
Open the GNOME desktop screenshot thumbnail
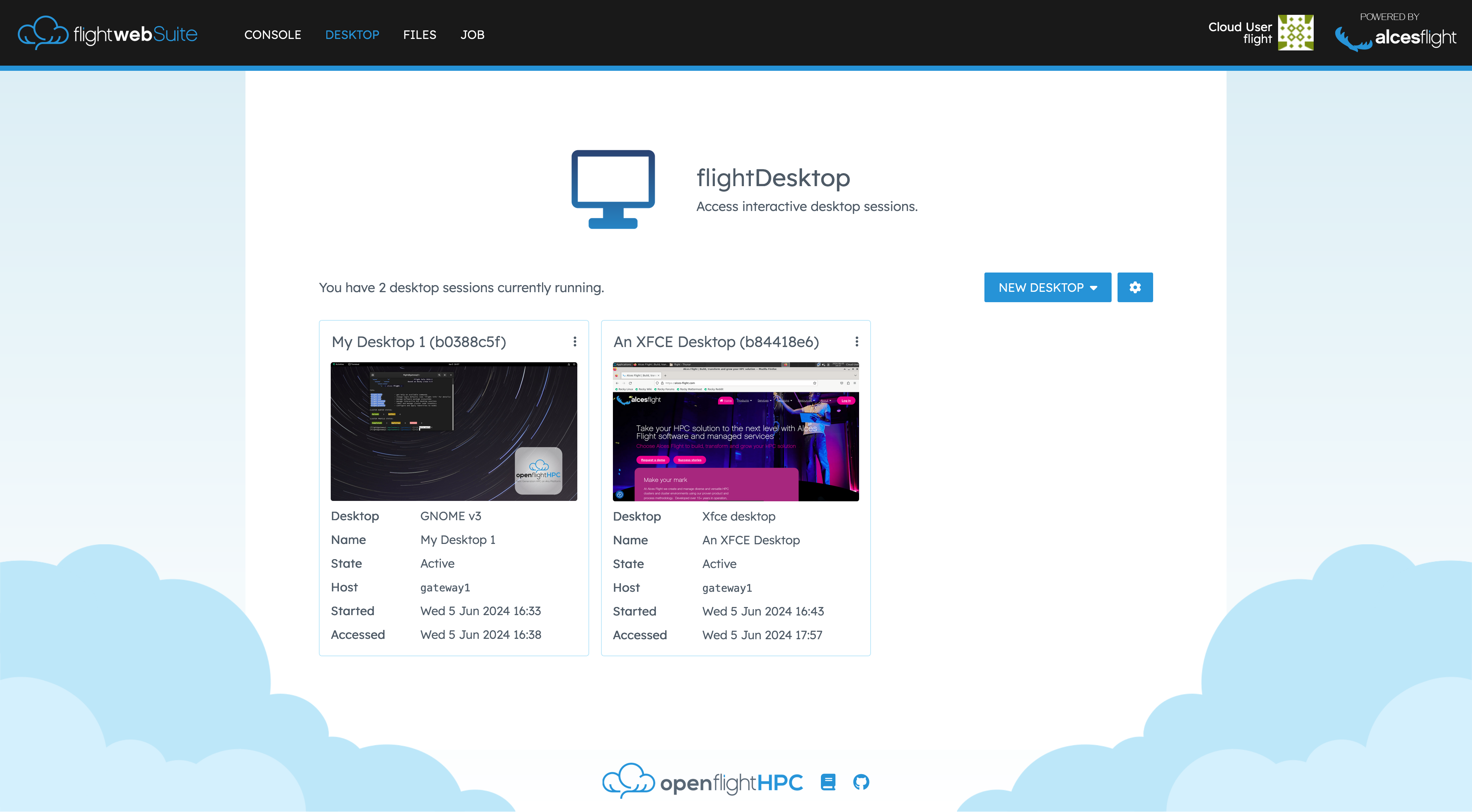[x=454, y=432]
